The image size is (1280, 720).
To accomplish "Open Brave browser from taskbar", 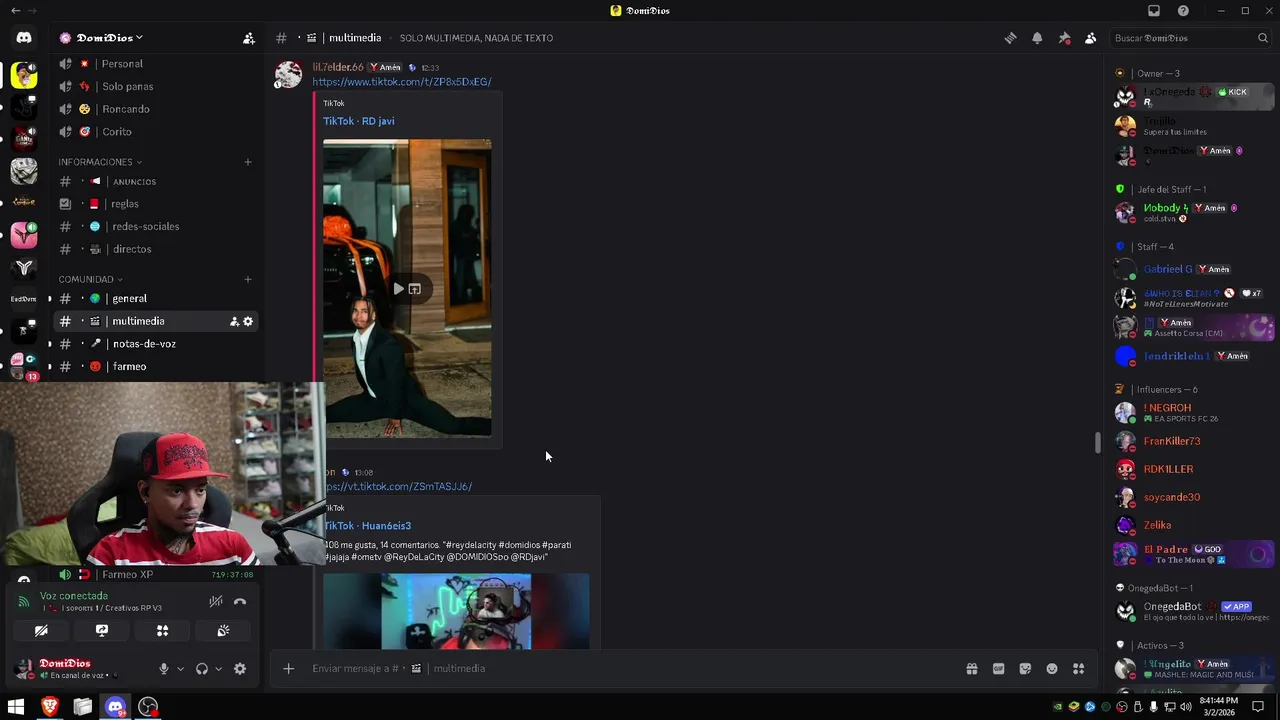I will point(49,707).
